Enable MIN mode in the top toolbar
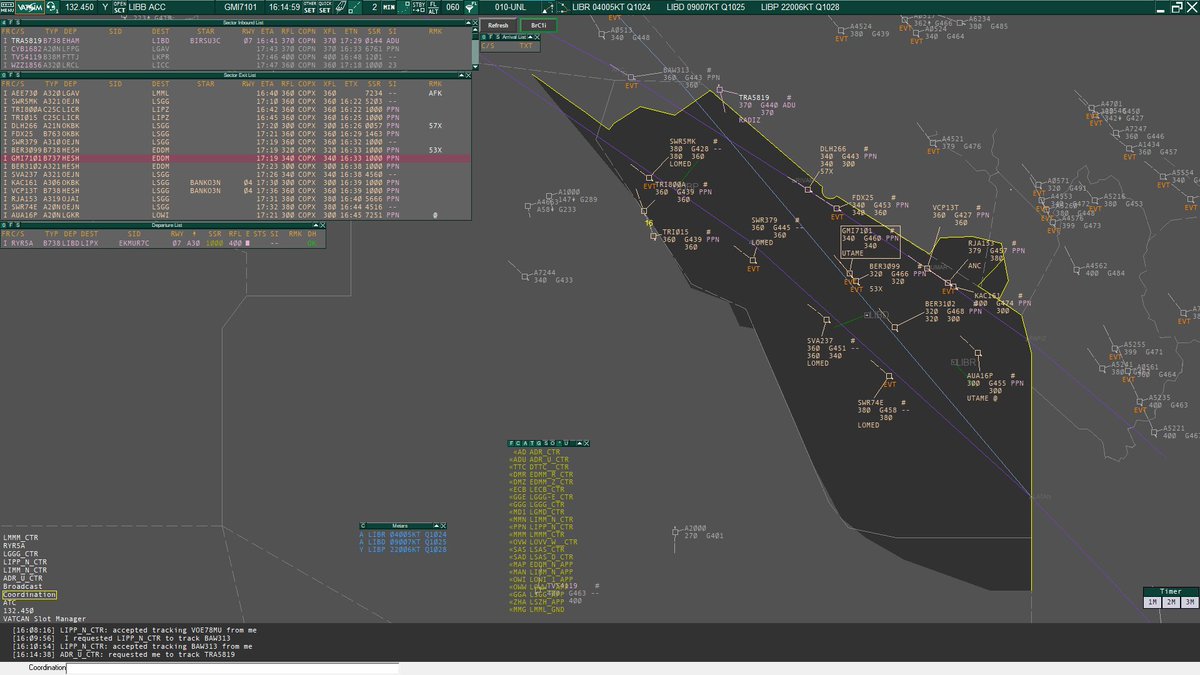The image size is (1200, 675). [388, 7]
